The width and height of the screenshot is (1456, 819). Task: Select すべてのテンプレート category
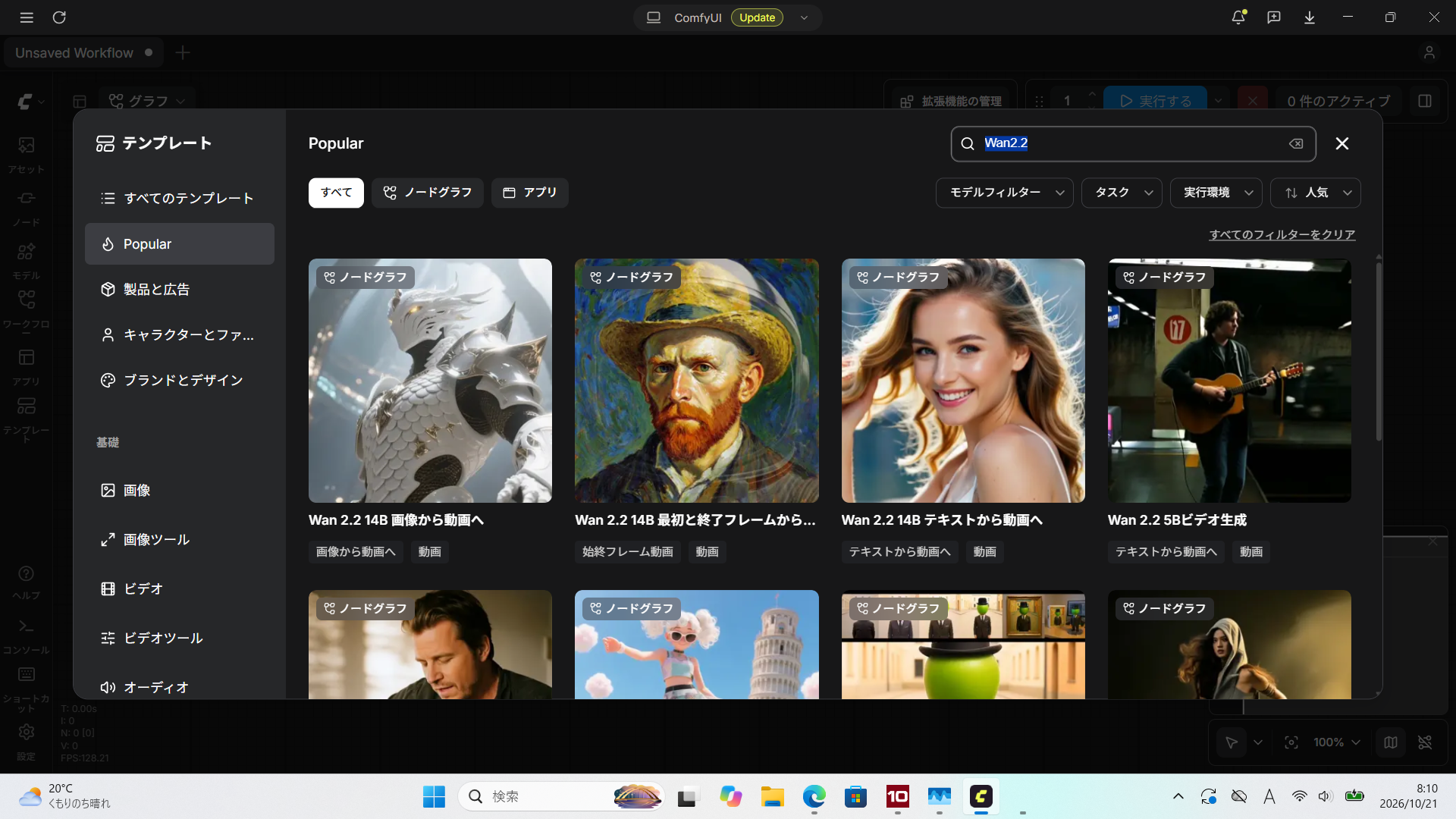click(x=180, y=198)
